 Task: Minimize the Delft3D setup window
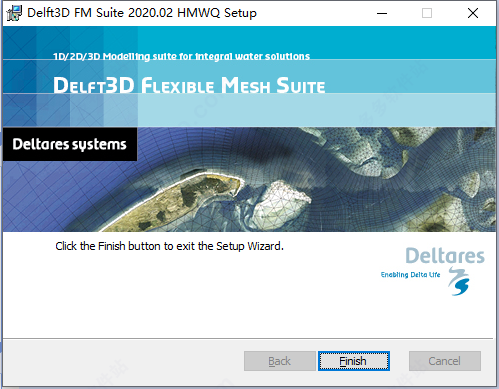pyautogui.click(x=382, y=13)
